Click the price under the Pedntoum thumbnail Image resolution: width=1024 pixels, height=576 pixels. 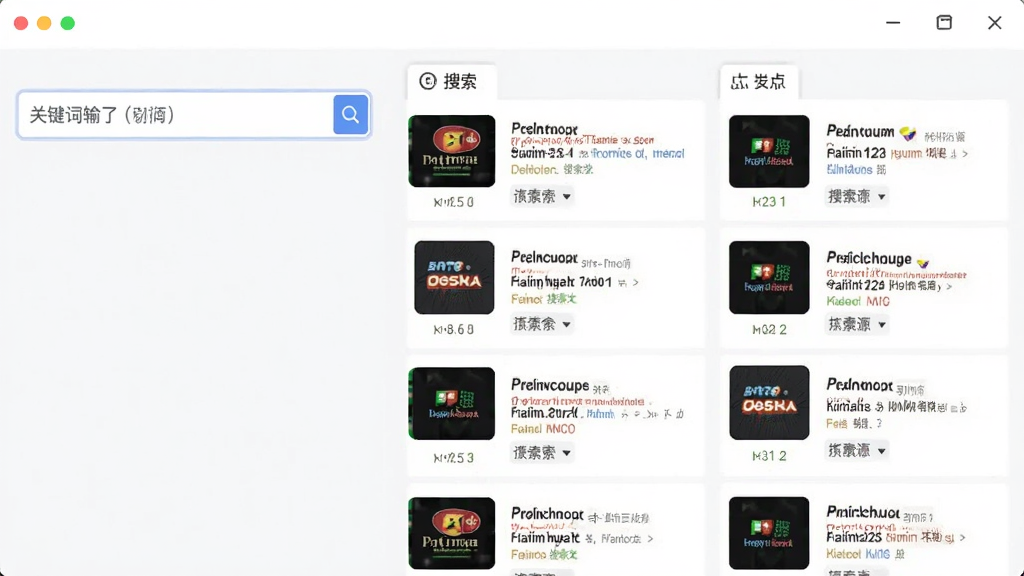pyautogui.click(x=769, y=202)
